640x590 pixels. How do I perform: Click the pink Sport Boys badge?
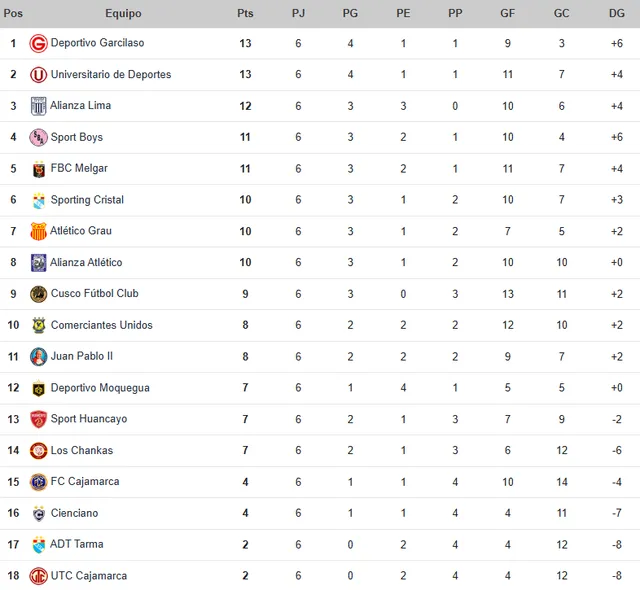click(38, 138)
